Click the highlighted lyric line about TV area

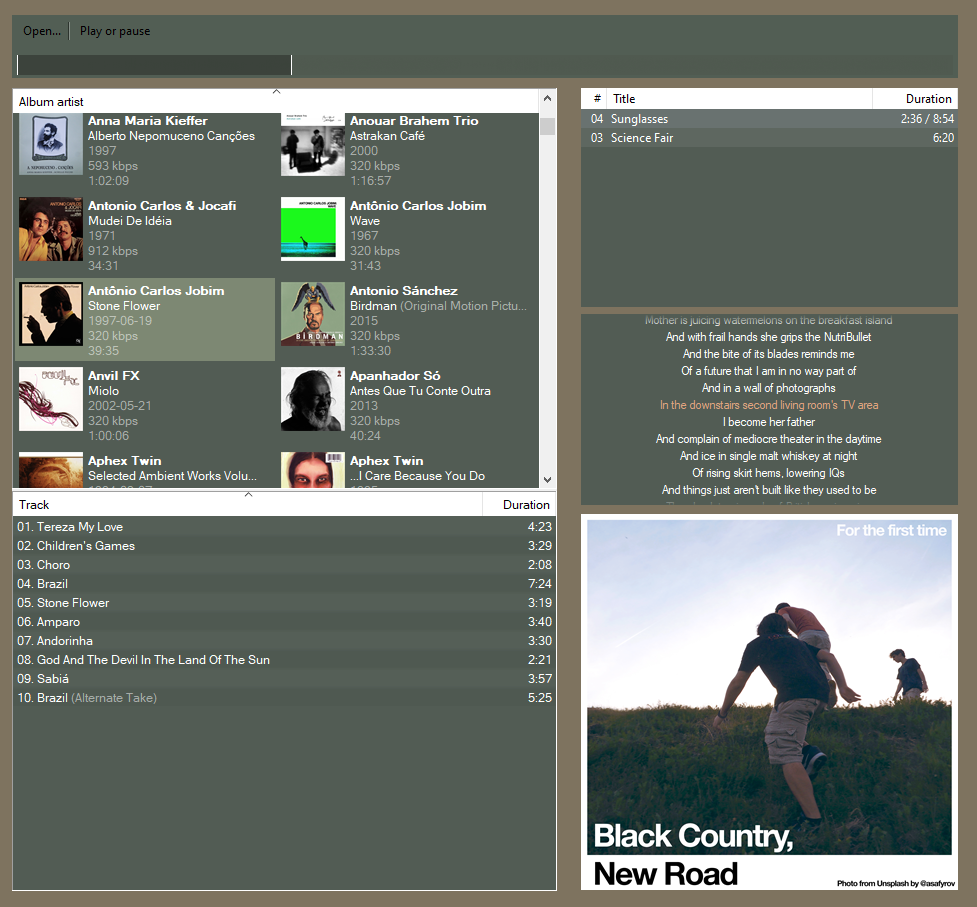[768, 405]
